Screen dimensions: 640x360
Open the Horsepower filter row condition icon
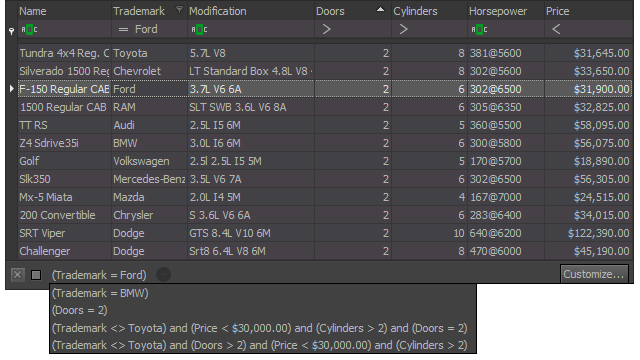click(479, 29)
